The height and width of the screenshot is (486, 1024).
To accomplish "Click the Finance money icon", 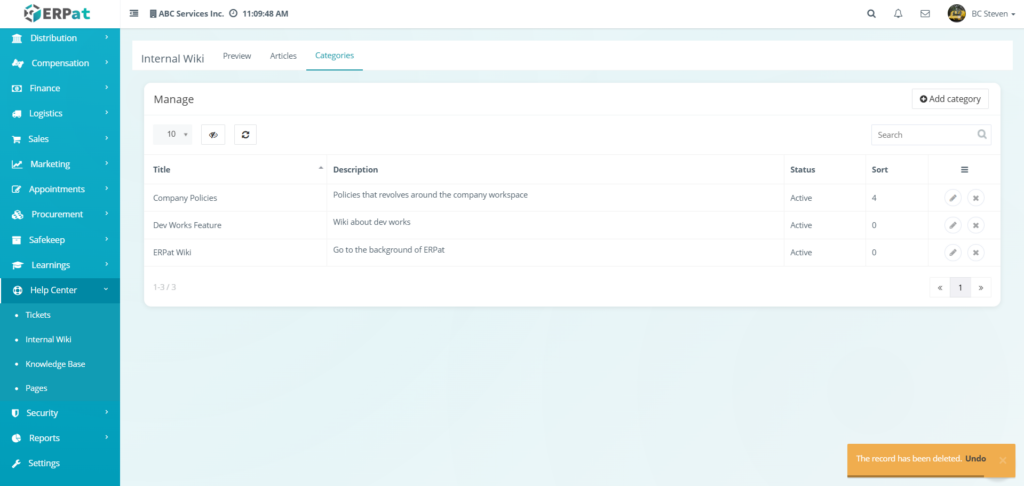I will pyautogui.click(x=17, y=88).
